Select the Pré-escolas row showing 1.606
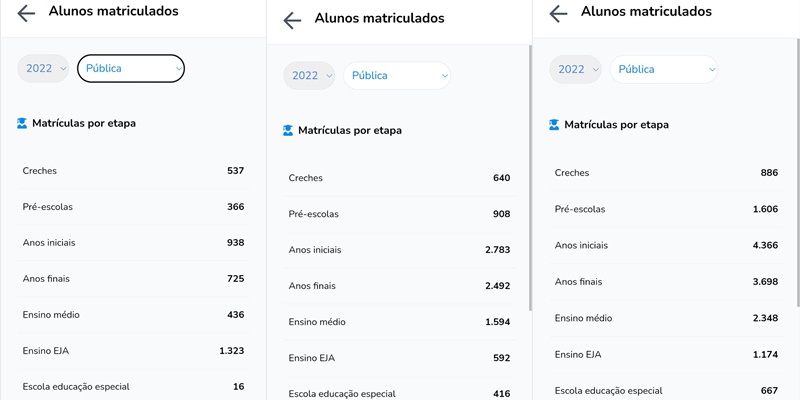 [666, 209]
